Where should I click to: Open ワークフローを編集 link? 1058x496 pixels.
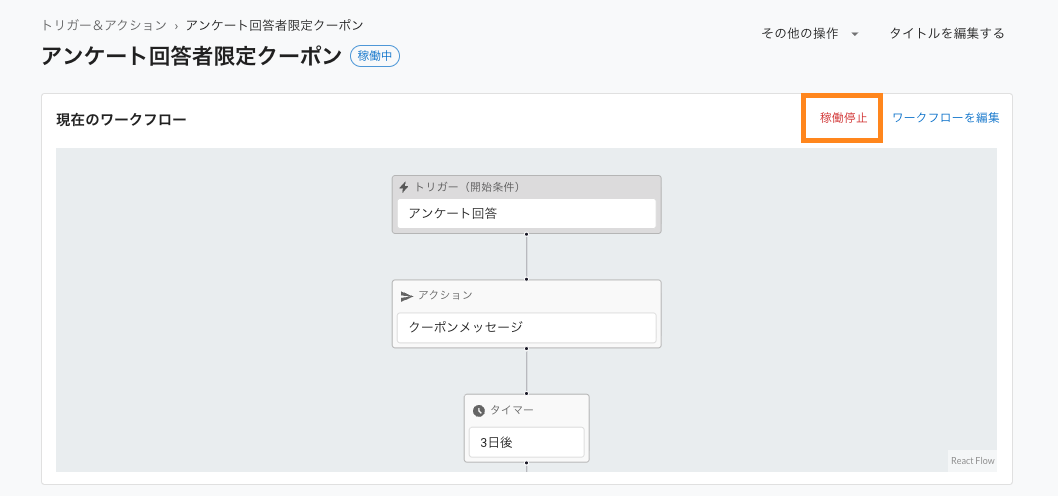pyautogui.click(x=946, y=117)
